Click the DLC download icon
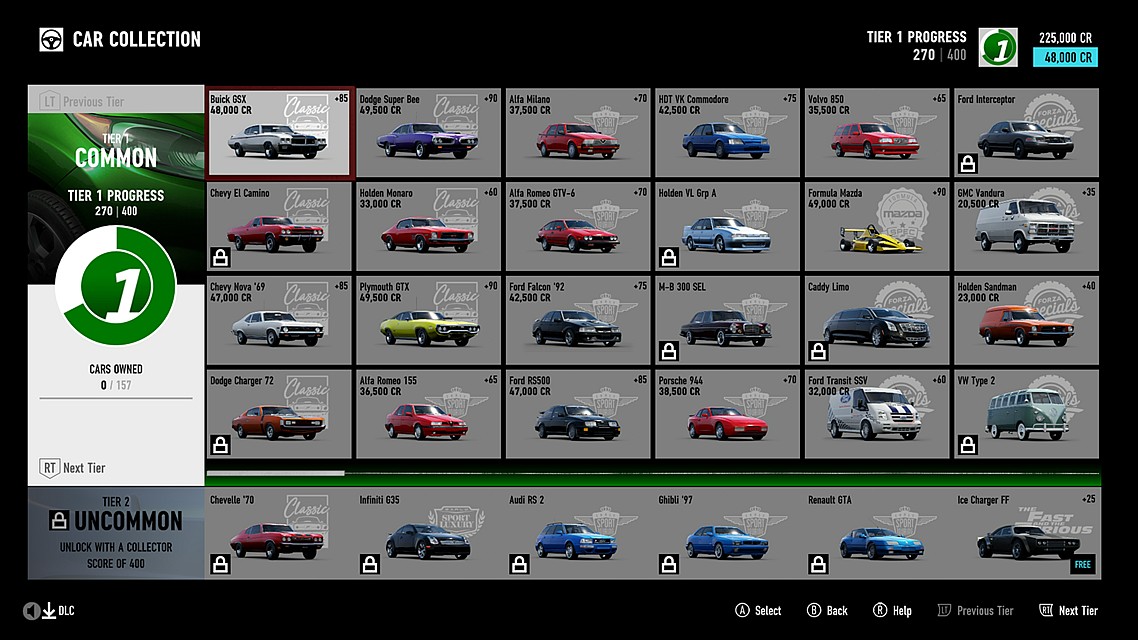Screen dimensions: 1138x640 pos(48,611)
